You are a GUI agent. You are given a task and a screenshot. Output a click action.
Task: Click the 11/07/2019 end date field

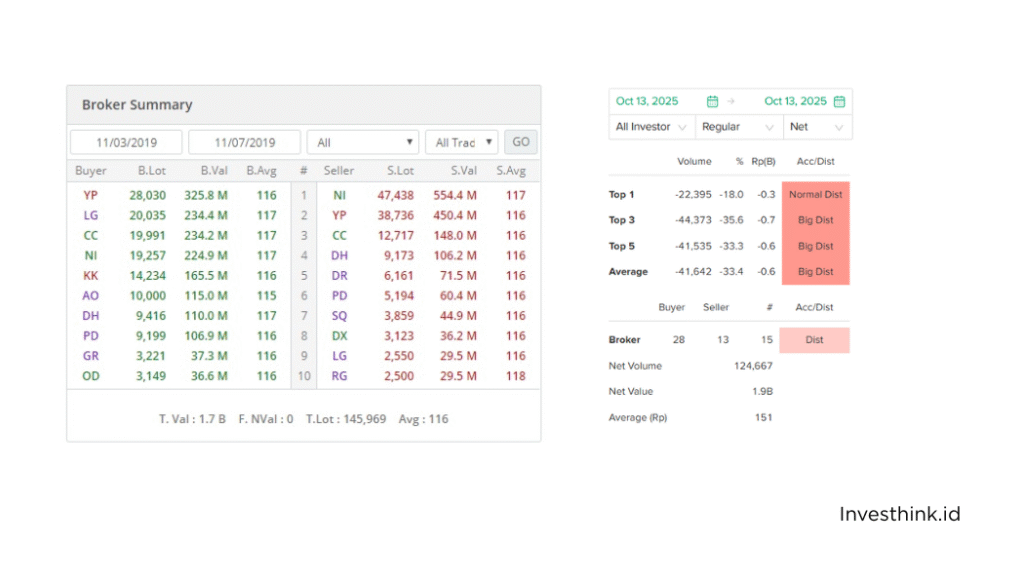click(245, 143)
